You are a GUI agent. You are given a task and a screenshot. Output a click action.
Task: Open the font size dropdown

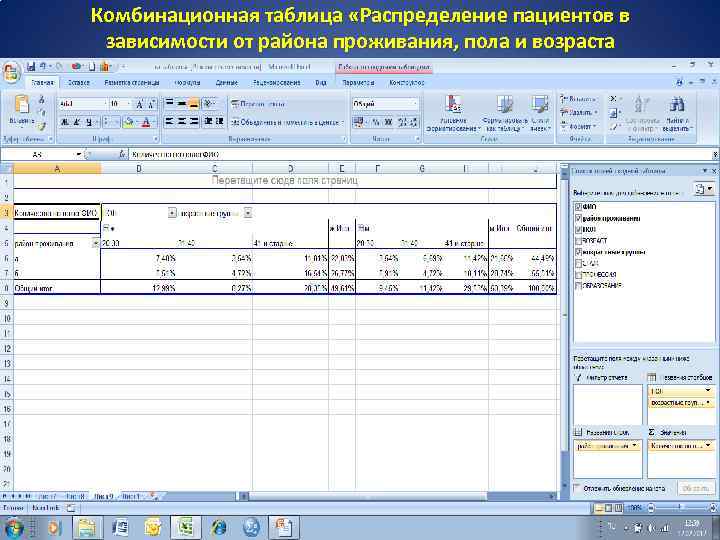(129, 104)
